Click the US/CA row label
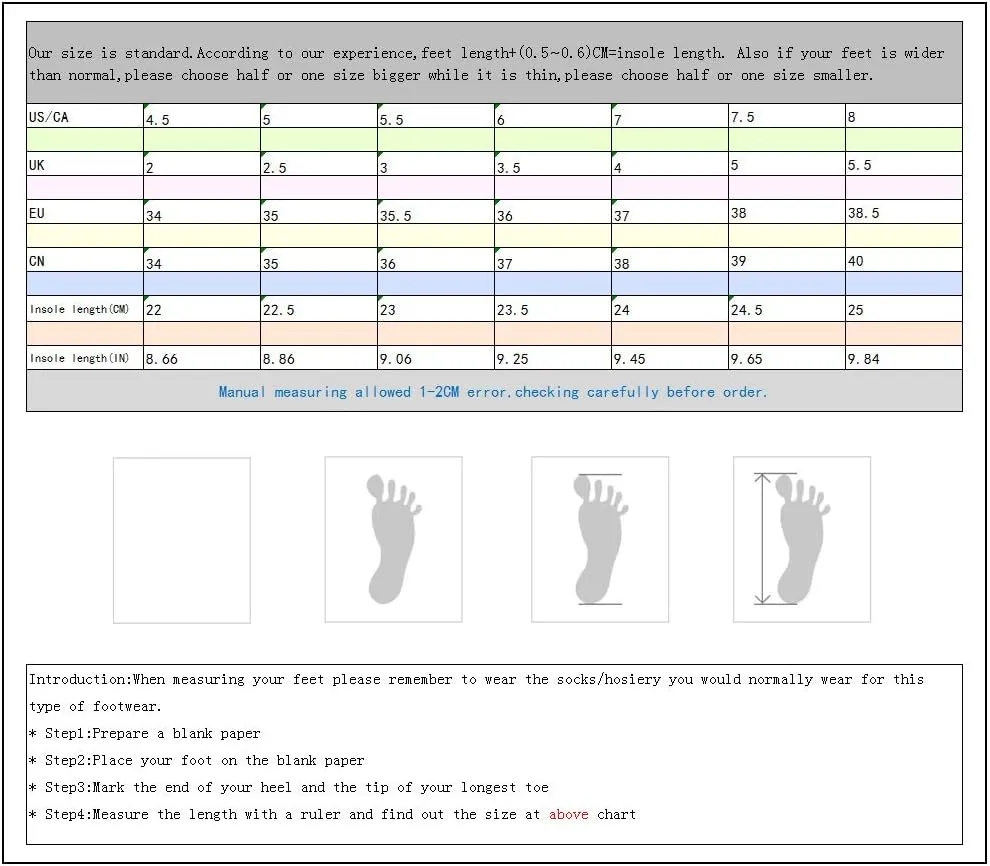The width and height of the screenshot is (990, 866). [x=85, y=116]
